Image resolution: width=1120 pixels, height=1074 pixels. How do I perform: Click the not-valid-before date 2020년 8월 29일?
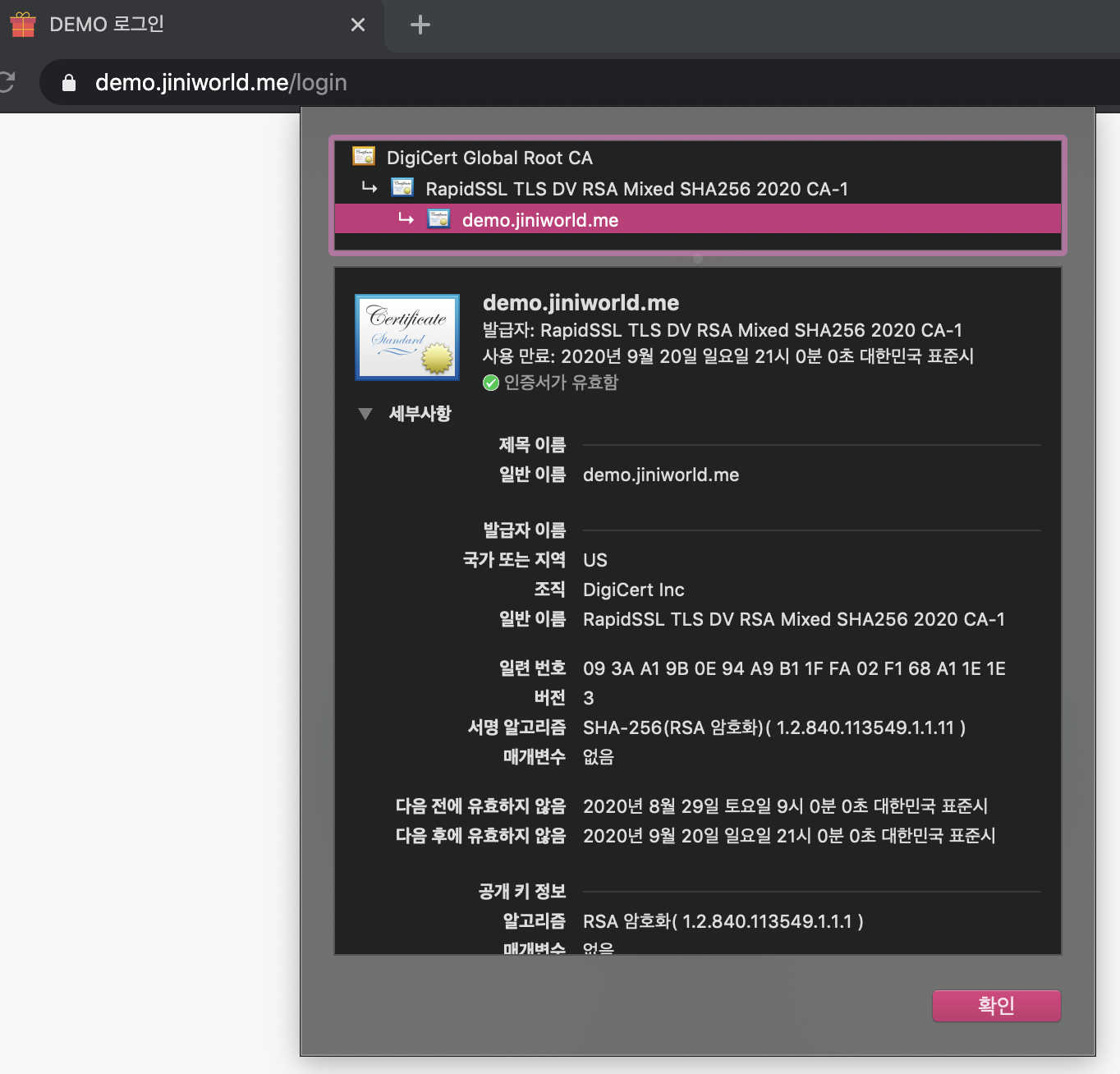click(x=785, y=806)
